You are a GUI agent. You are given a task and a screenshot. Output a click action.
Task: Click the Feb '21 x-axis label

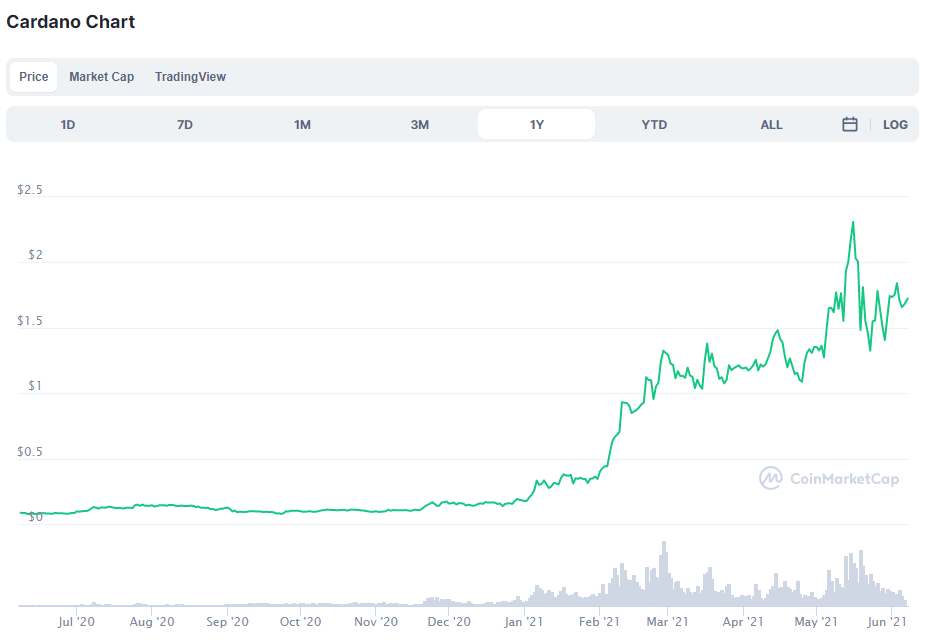(x=599, y=622)
